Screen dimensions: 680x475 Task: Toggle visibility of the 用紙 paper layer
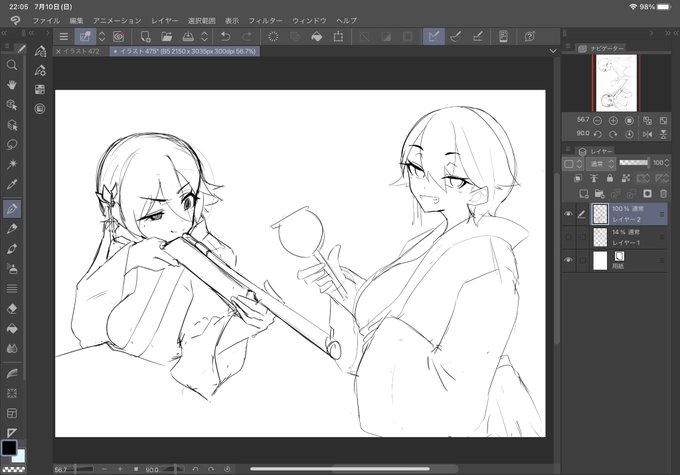point(568,260)
